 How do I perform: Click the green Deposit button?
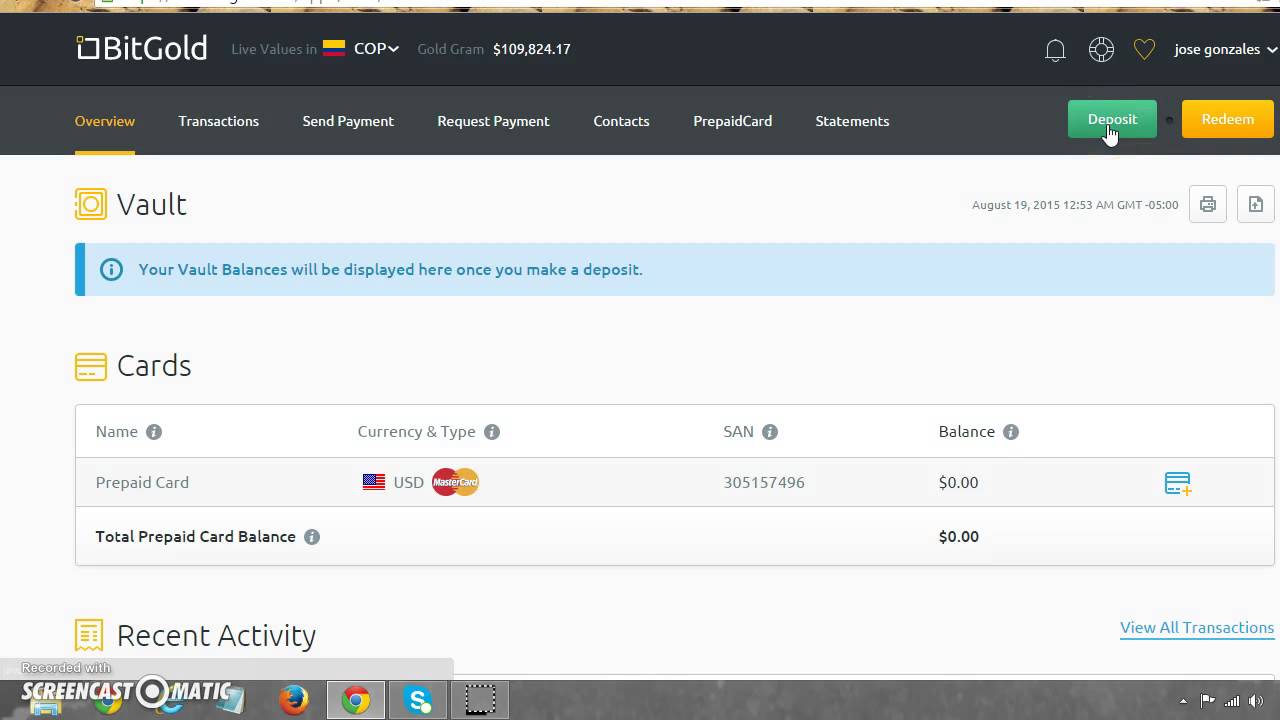pyautogui.click(x=1112, y=119)
